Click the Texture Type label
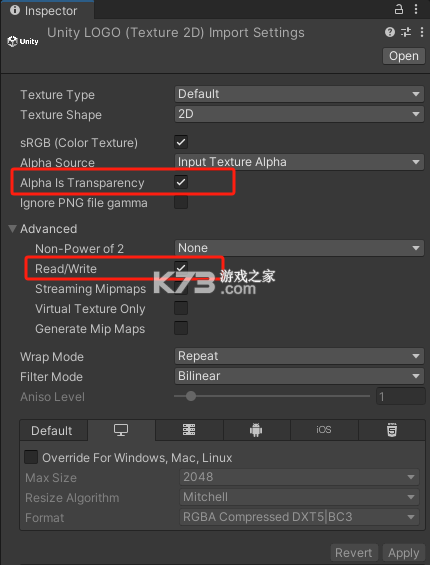 [x=57, y=95]
